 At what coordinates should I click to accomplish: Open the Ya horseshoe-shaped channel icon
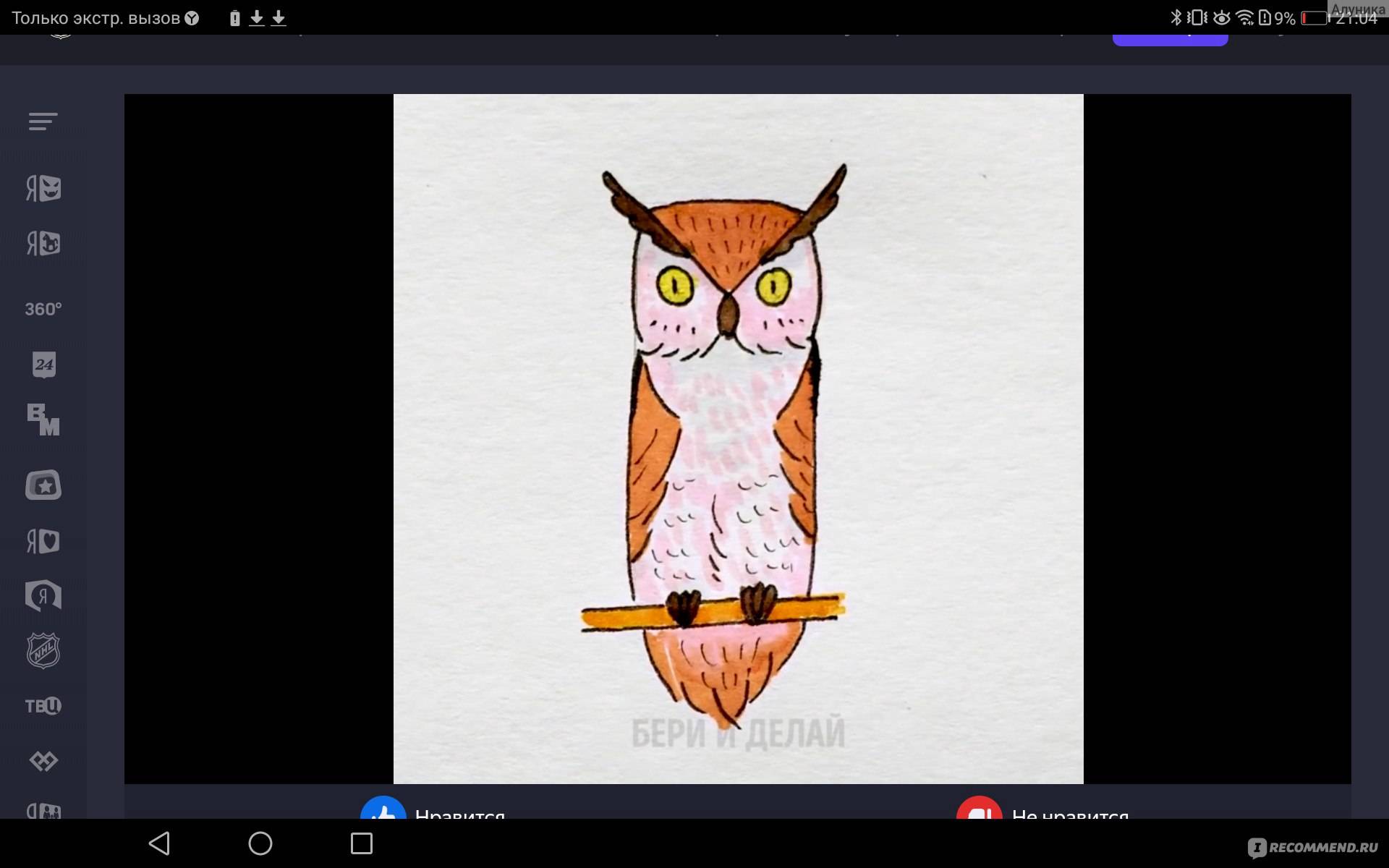tap(43, 596)
